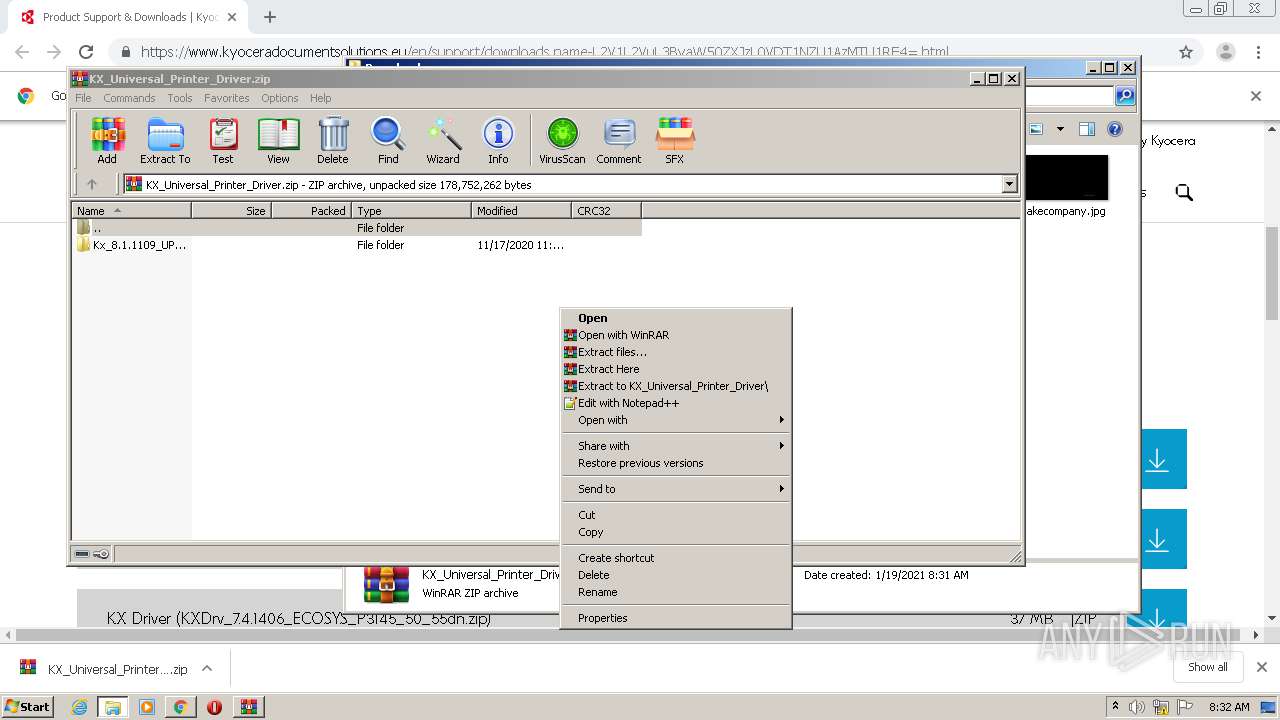Click the Kyocera page search icon
The width and height of the screenshot is (1280, 720).
tap(1184, 193)
